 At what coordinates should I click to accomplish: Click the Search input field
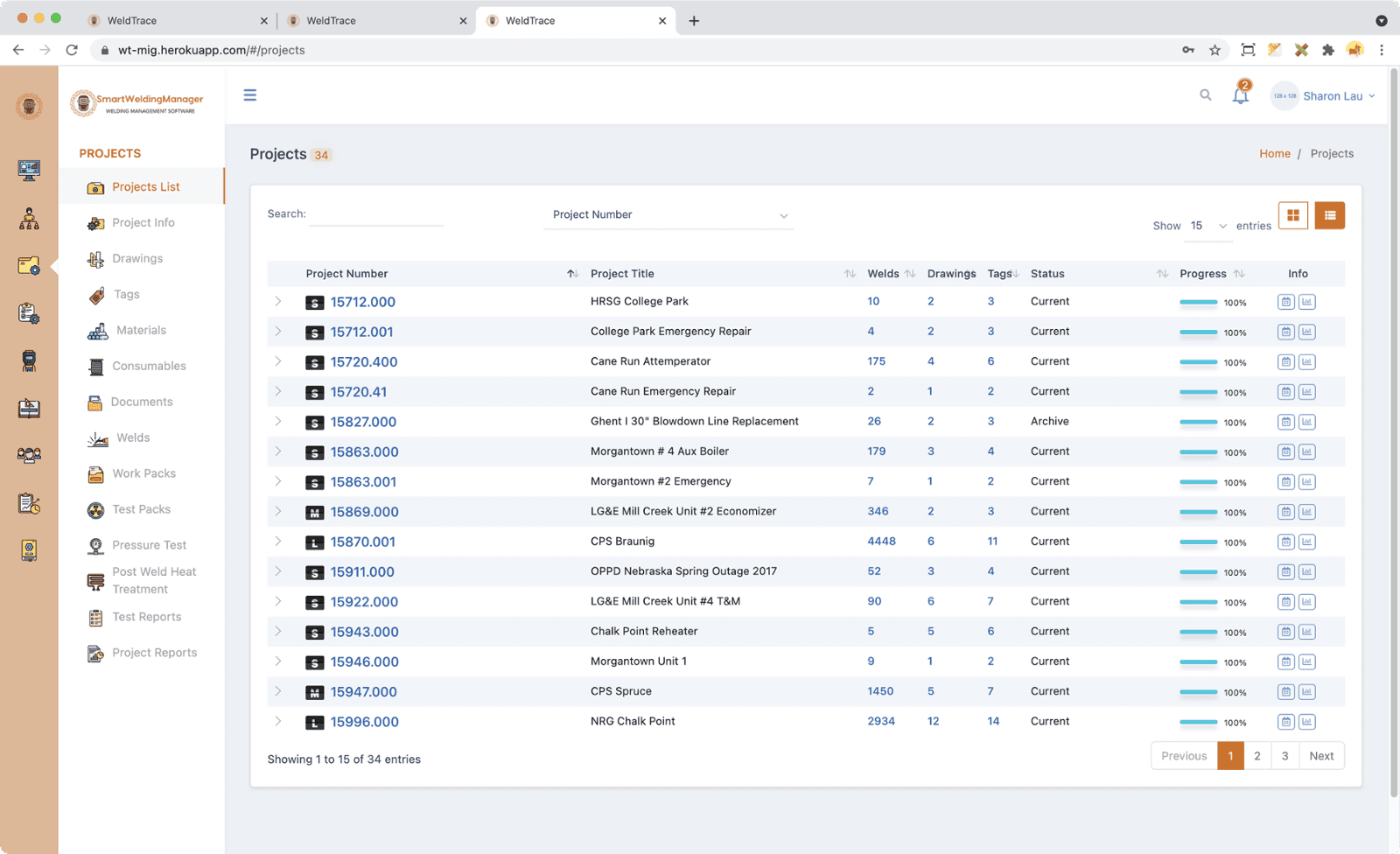pyautogui.click(x=376, y=215)
